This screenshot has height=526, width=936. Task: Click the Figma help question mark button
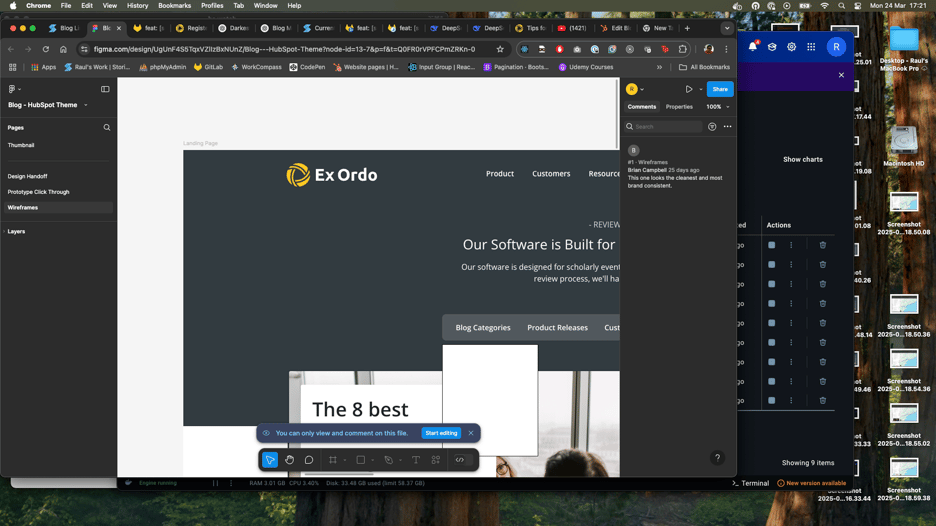[718, 458]
